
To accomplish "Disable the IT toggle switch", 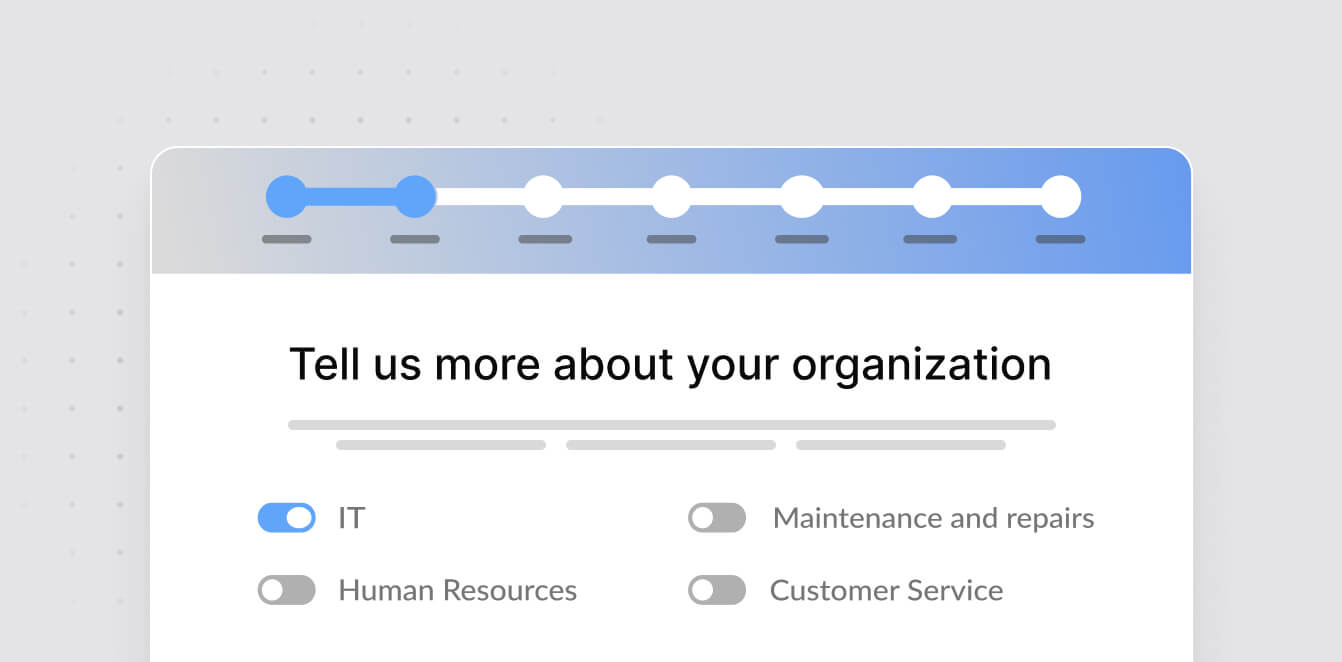I will click(287, 518).
